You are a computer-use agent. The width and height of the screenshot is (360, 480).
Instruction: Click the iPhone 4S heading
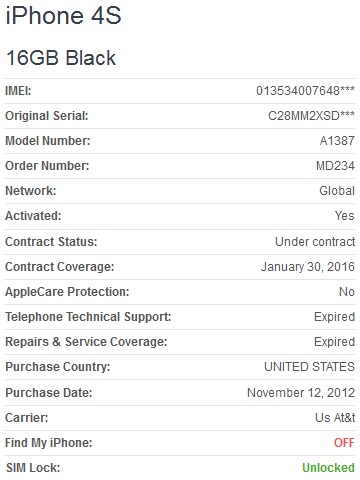pyautogui.click(x=63, y=15)
